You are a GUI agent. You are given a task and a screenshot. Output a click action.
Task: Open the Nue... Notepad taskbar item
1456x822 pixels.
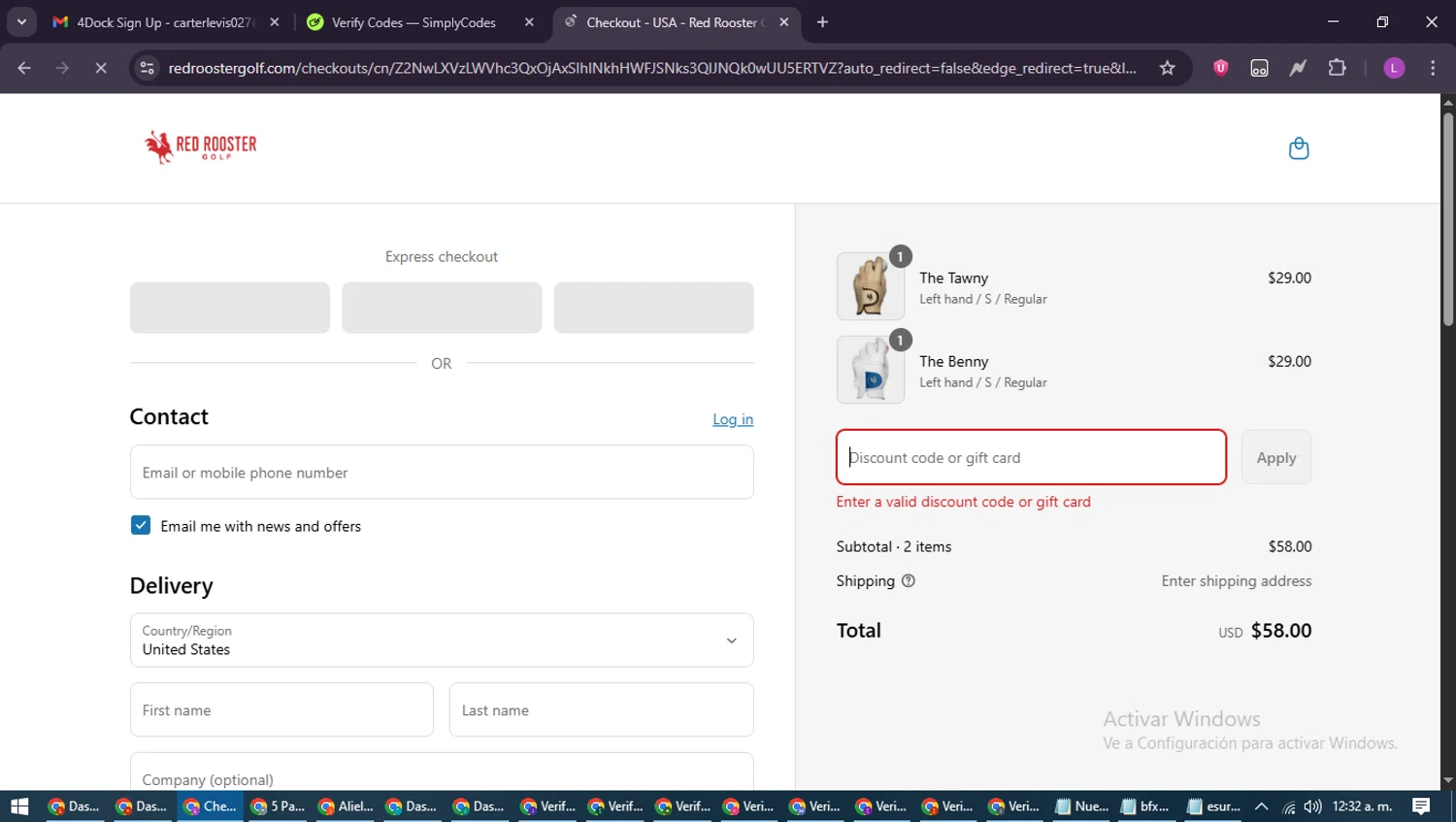(1082, 806)
